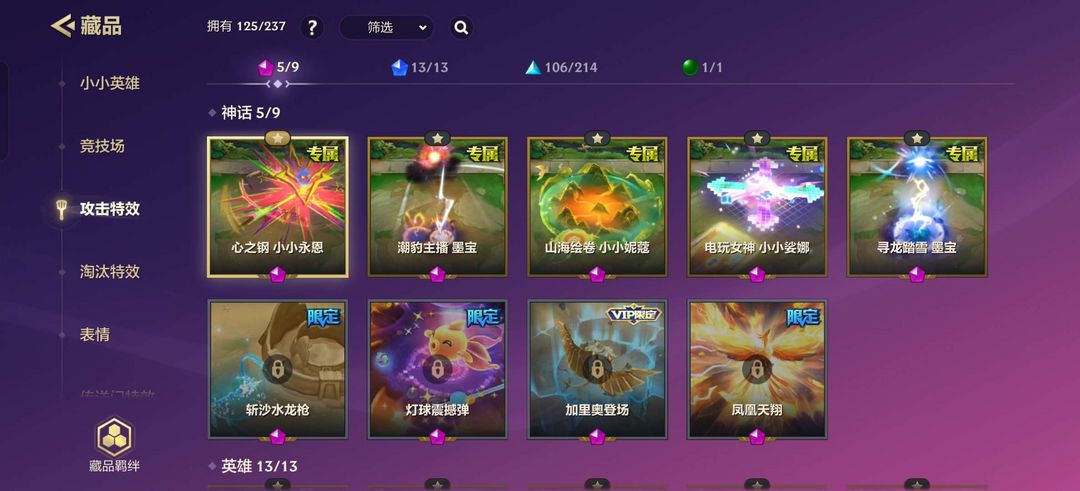The height and width of the screenshot is (491, 1080).
Task: Select the green orb 1/1 rarity filter
Action: point(702,67)
